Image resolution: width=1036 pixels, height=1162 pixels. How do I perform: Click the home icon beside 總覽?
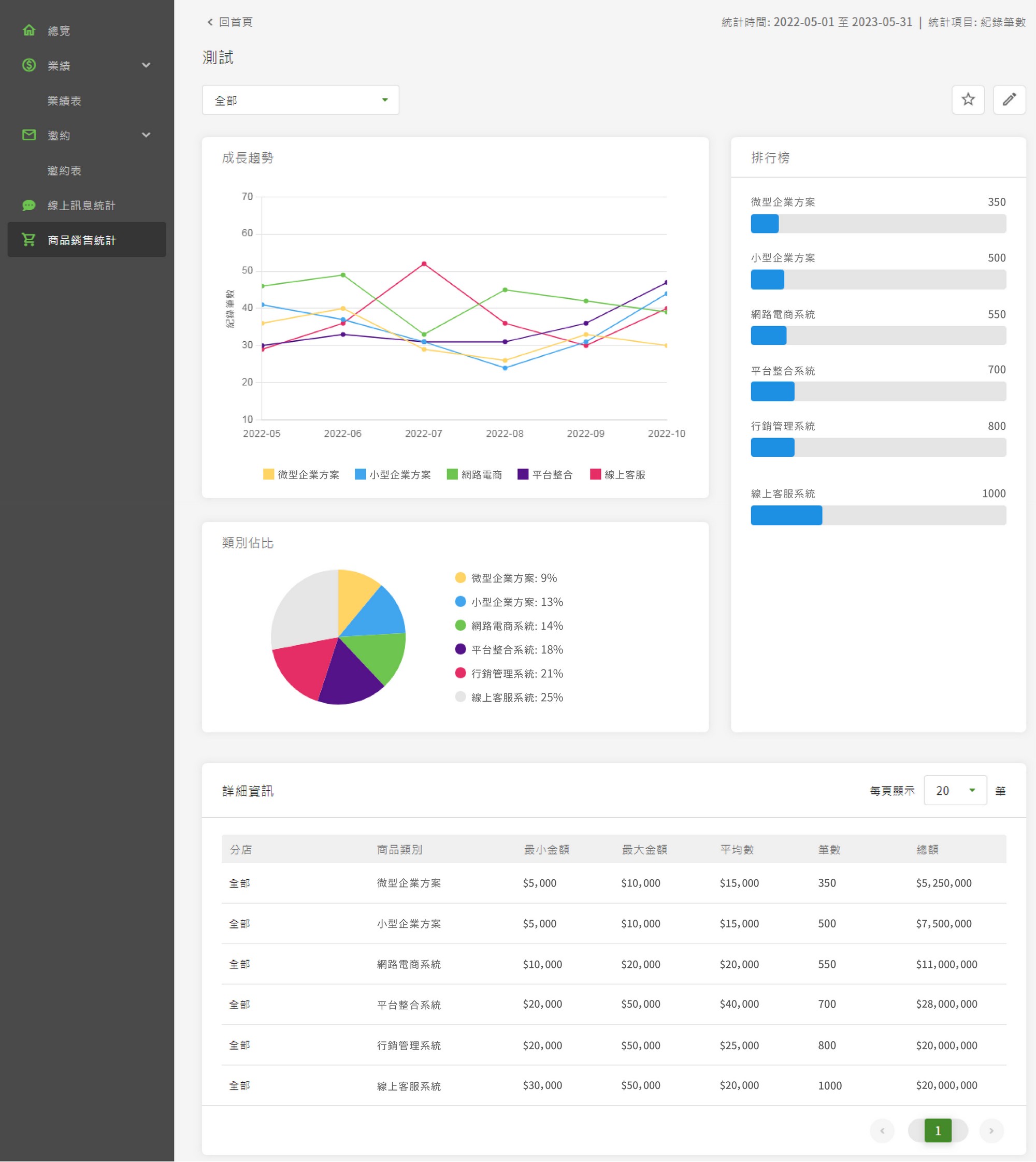click(x=29, y=30)
